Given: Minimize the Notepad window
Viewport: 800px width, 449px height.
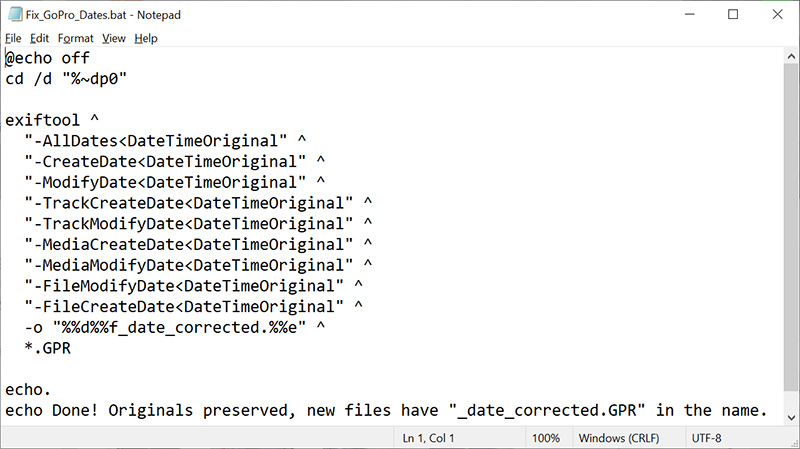Looking at the screenshot, I should (x=690, y=14).
